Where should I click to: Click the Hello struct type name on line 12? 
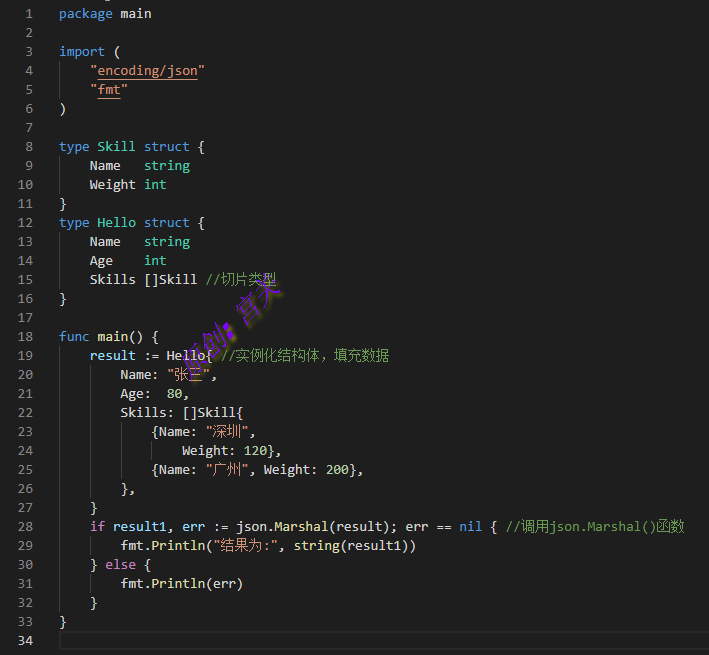pos(116,223)
